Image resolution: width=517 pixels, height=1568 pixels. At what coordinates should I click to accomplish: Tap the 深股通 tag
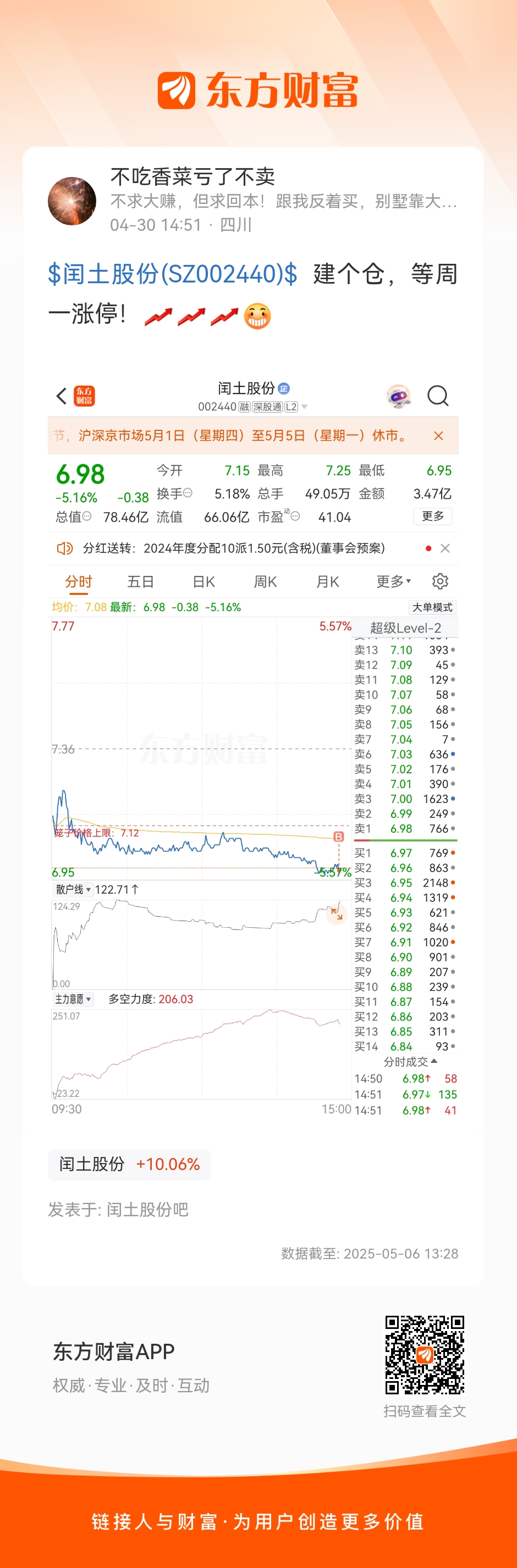(267, 407)
